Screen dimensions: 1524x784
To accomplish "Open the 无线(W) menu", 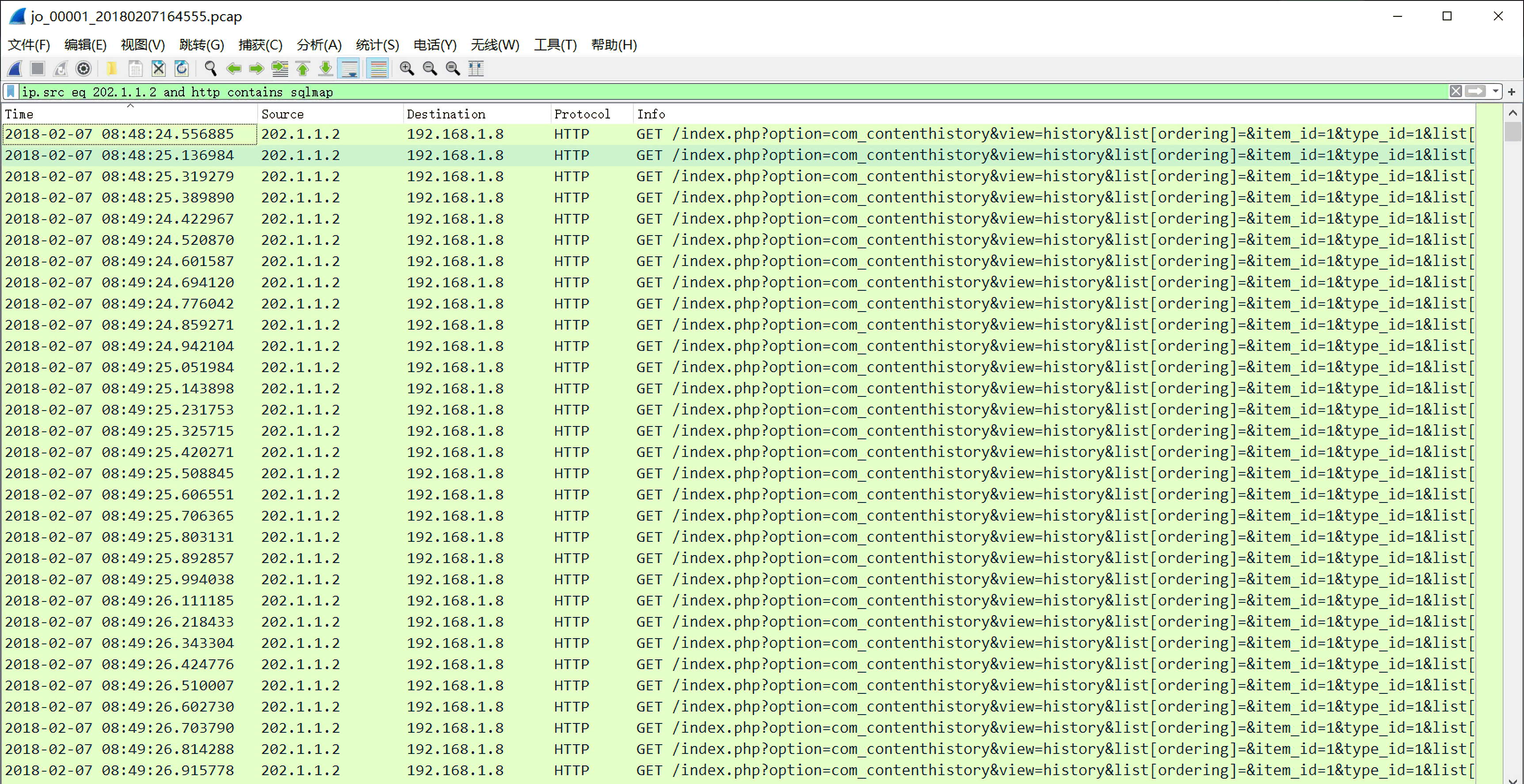I will pos(495,45).
